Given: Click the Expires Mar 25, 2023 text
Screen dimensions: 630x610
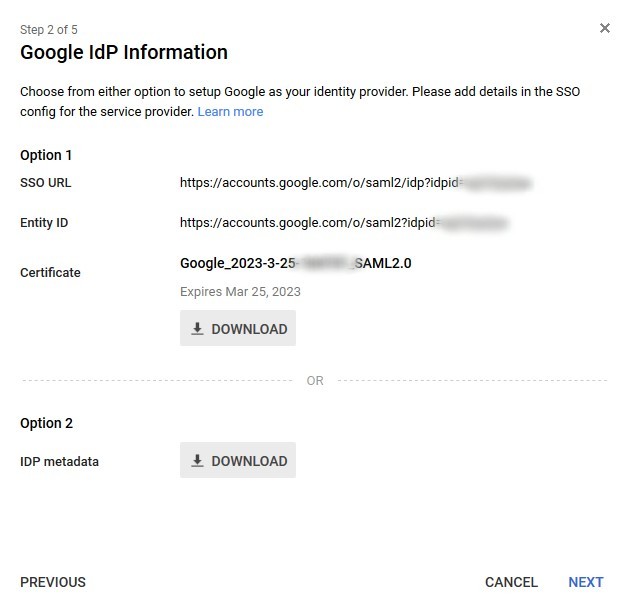Looking at the screenshot, I should click(x=240, y=291).
